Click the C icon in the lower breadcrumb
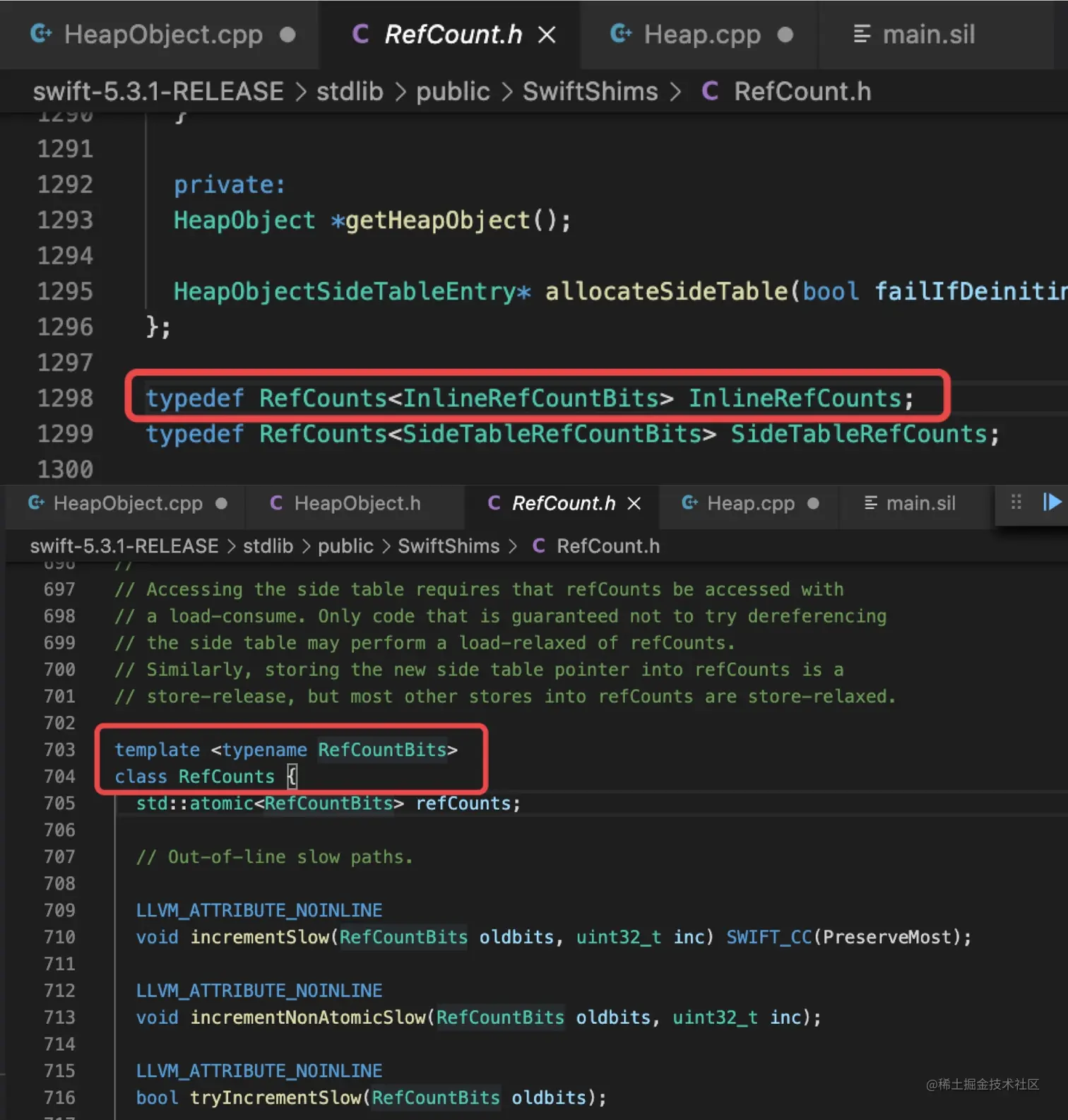 (538, 546)
